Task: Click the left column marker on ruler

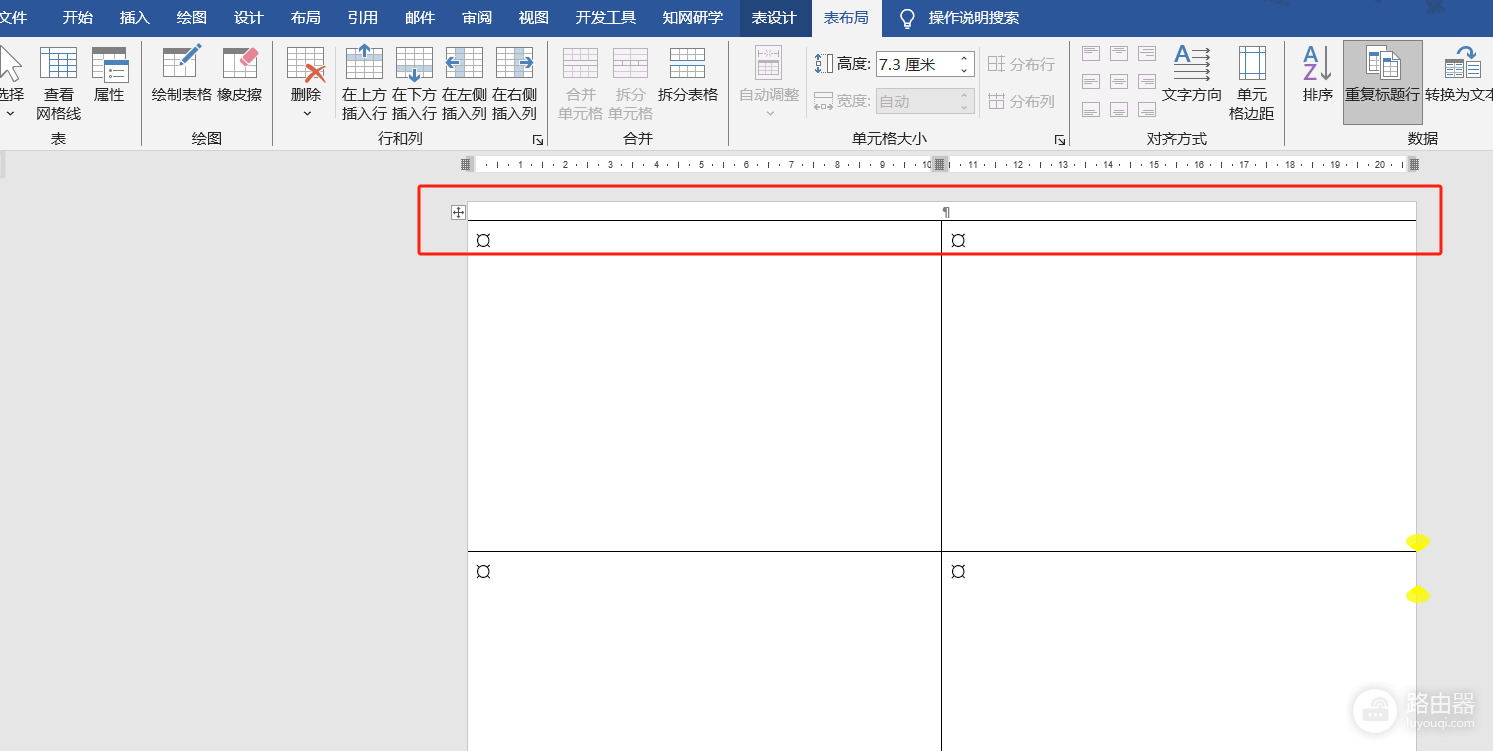Action: (x=466, y=164)
